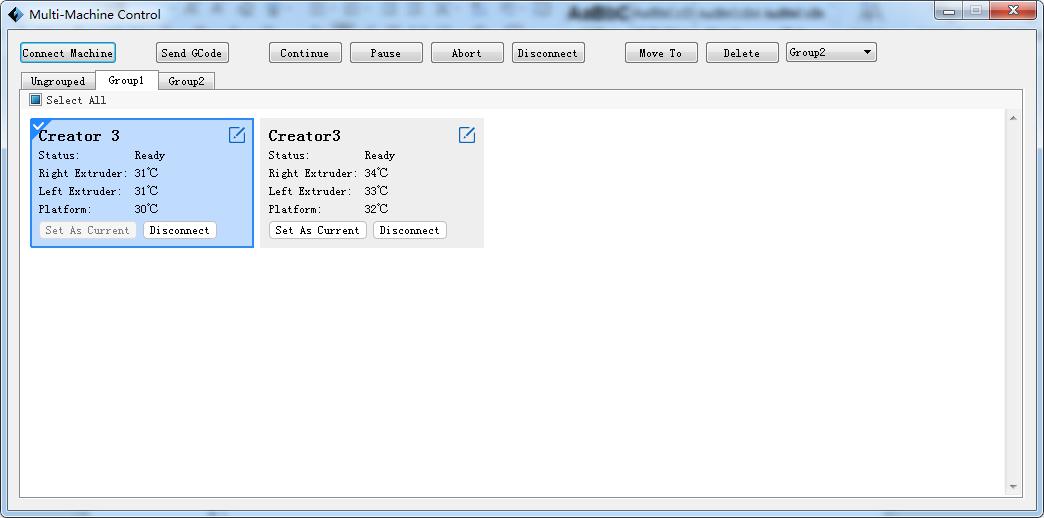Click Disconnect on the Creator3 card
Image resolution: width=1044 pixels, height=518 pixels.
[409, 230]
